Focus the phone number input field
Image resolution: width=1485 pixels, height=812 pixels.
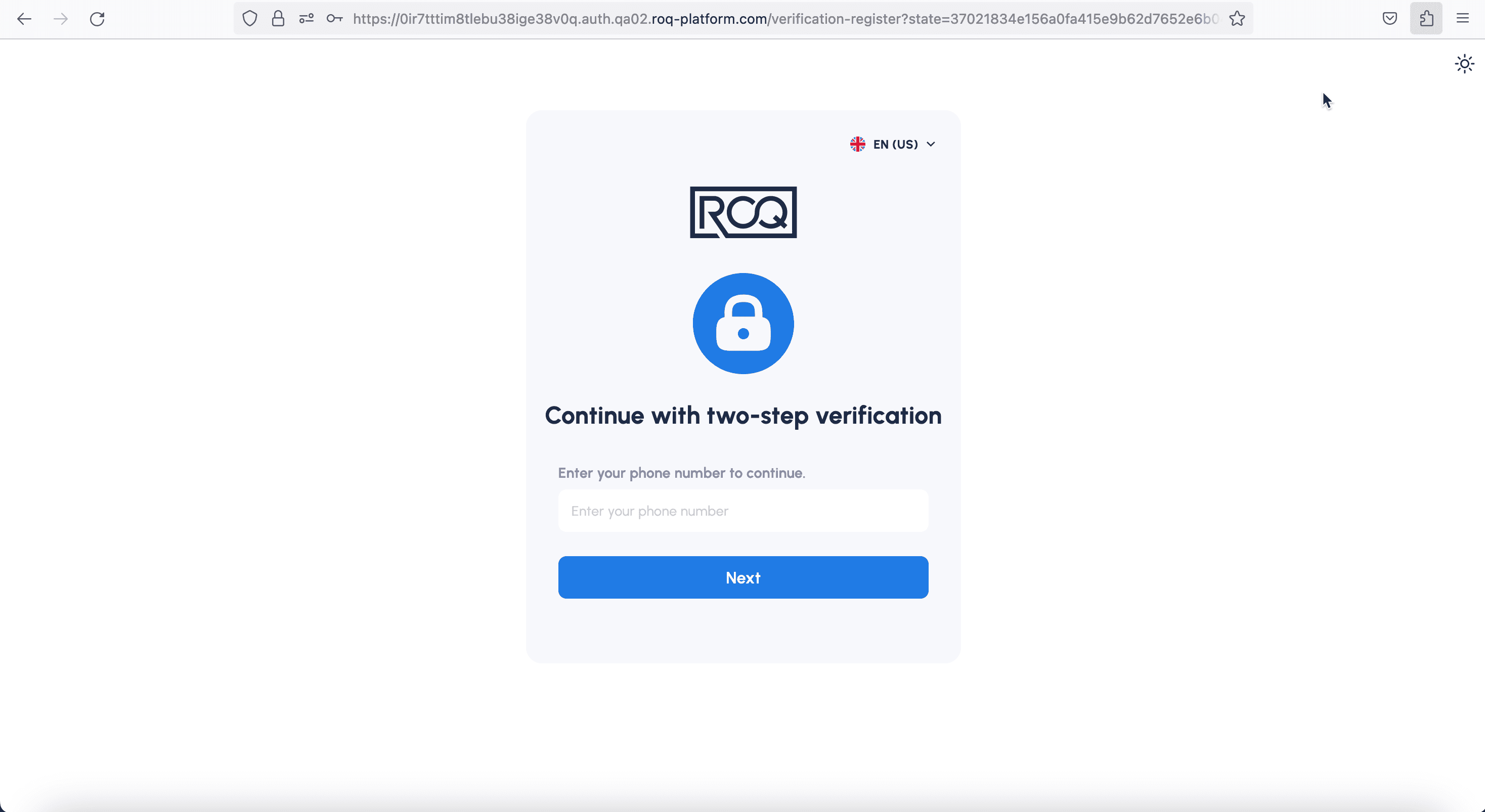(743, 511)
